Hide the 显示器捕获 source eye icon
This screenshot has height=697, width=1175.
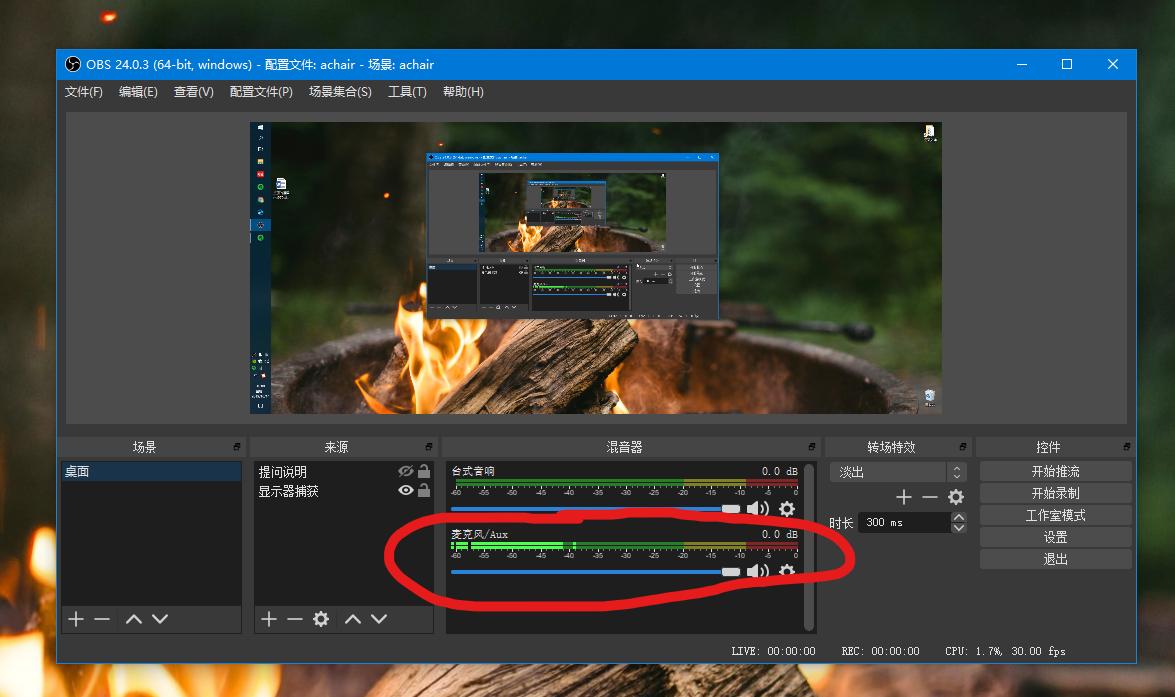click(405, 489)
